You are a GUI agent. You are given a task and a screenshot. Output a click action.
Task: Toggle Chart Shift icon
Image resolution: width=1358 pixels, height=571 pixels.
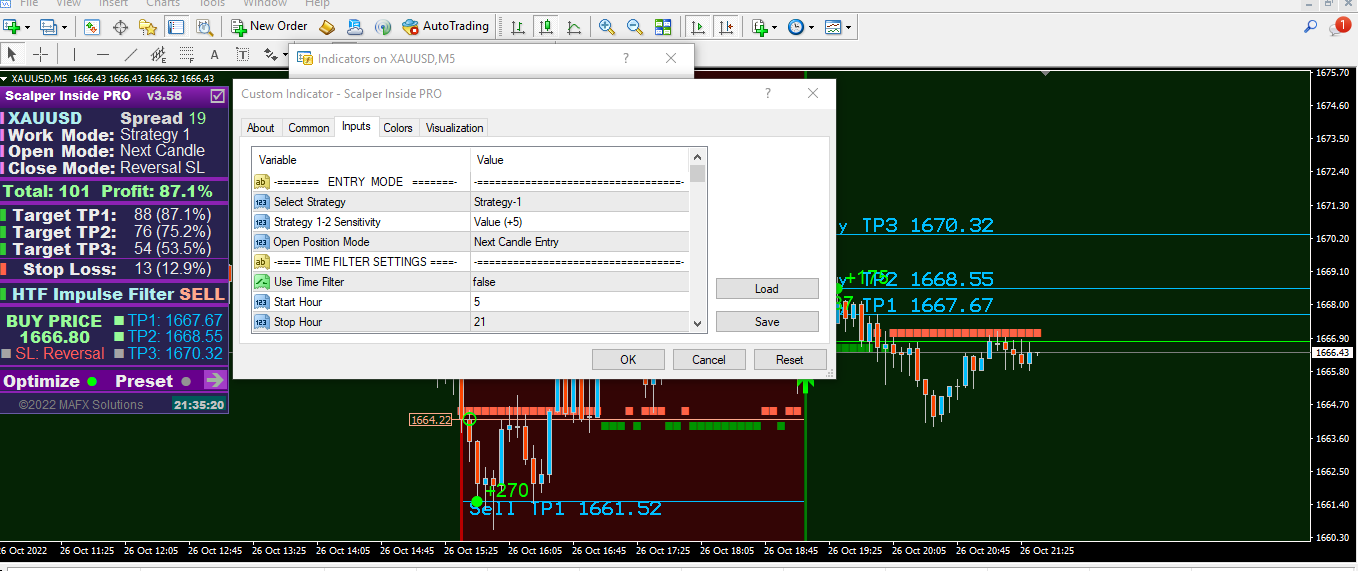tap(726, 27)
